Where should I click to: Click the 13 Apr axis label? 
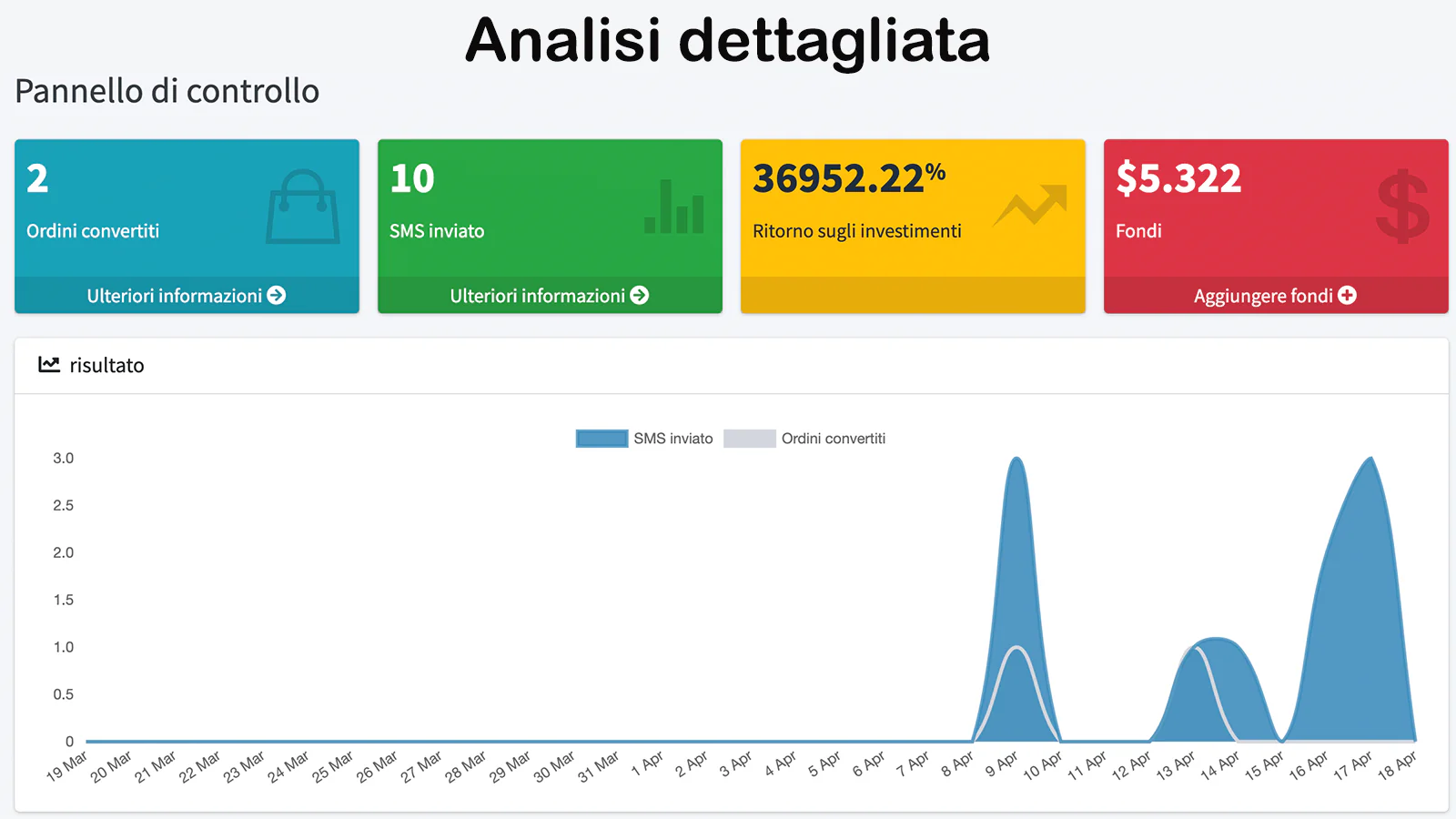(1177, 766)
